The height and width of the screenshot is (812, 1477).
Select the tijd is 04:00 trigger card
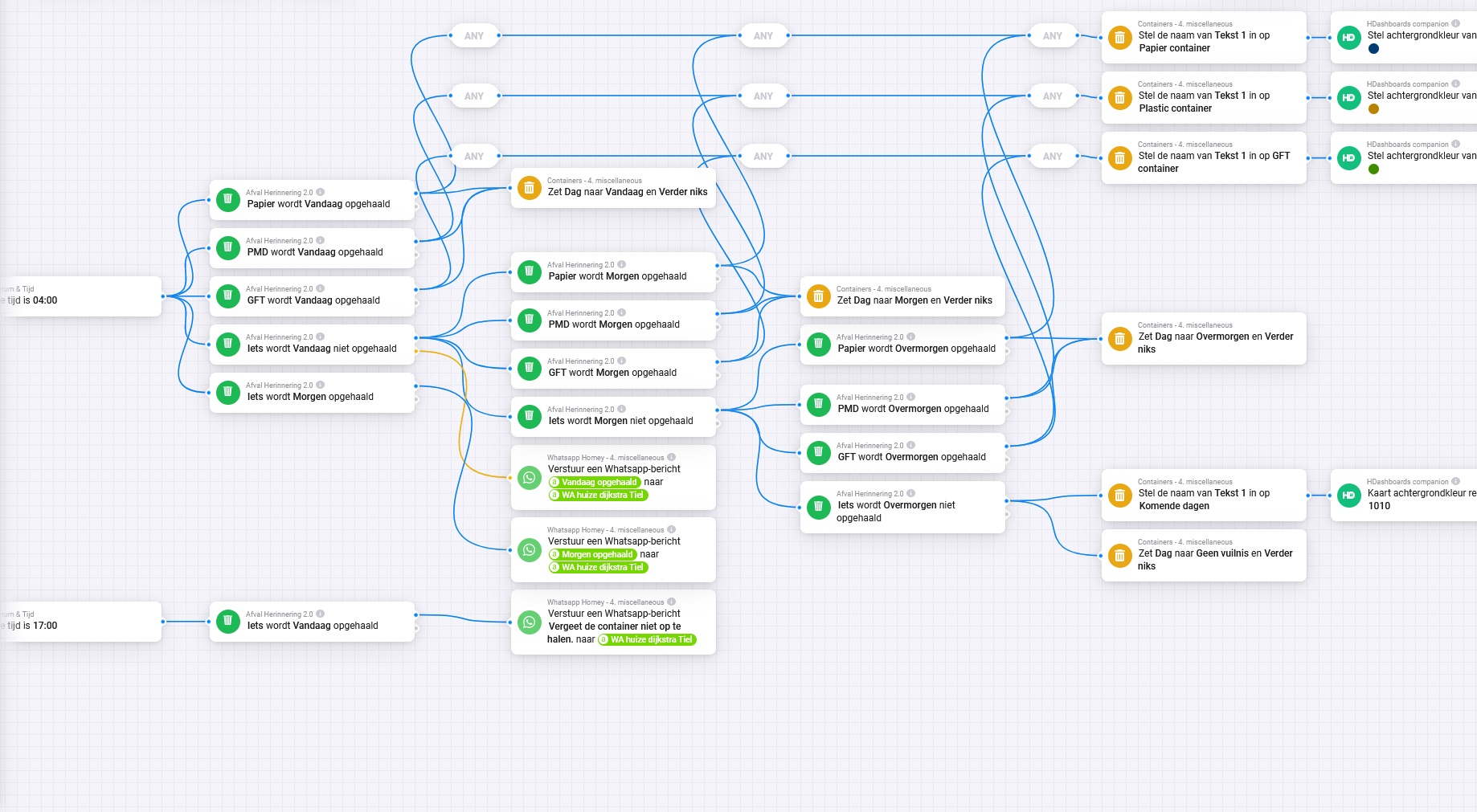(x=80, y=296)
